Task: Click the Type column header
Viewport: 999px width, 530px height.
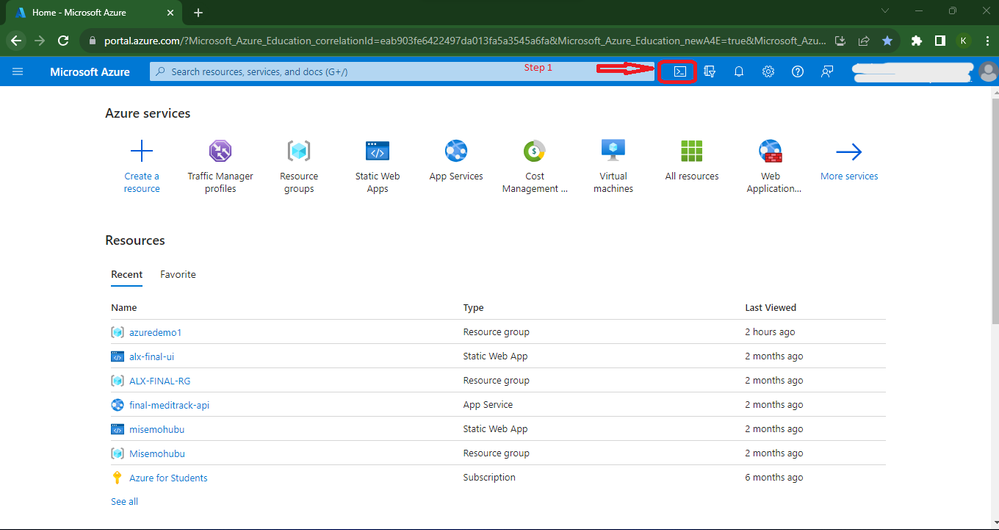Action: pyautogui.click(x=473, y=308)
